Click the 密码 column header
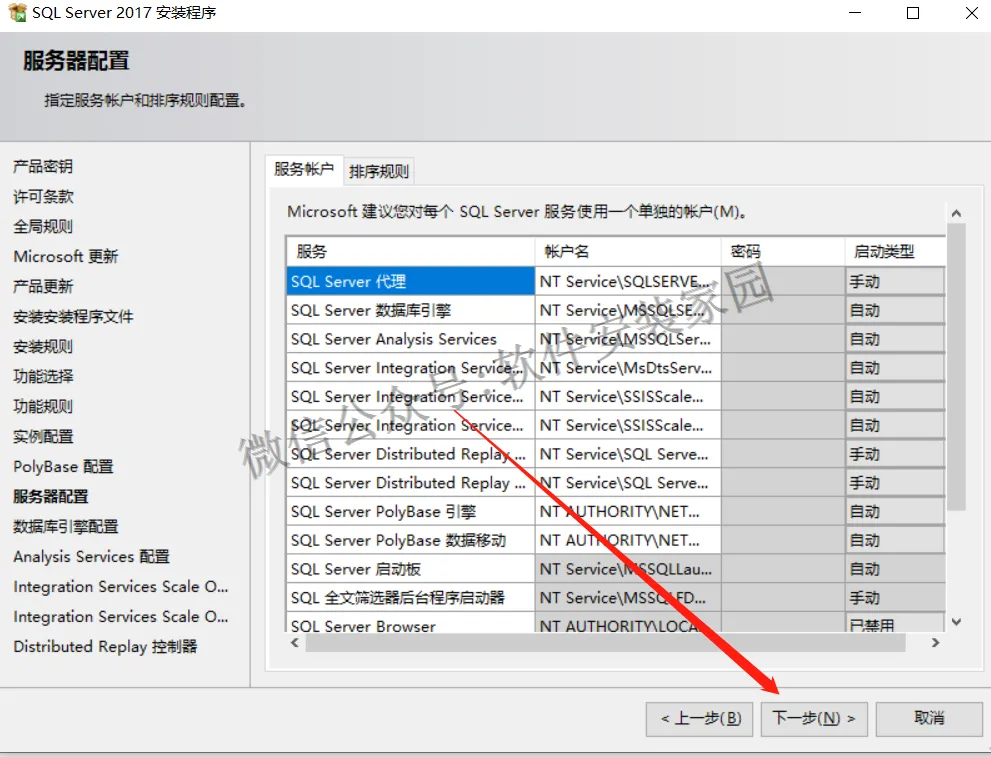 (x=782, y=251)
